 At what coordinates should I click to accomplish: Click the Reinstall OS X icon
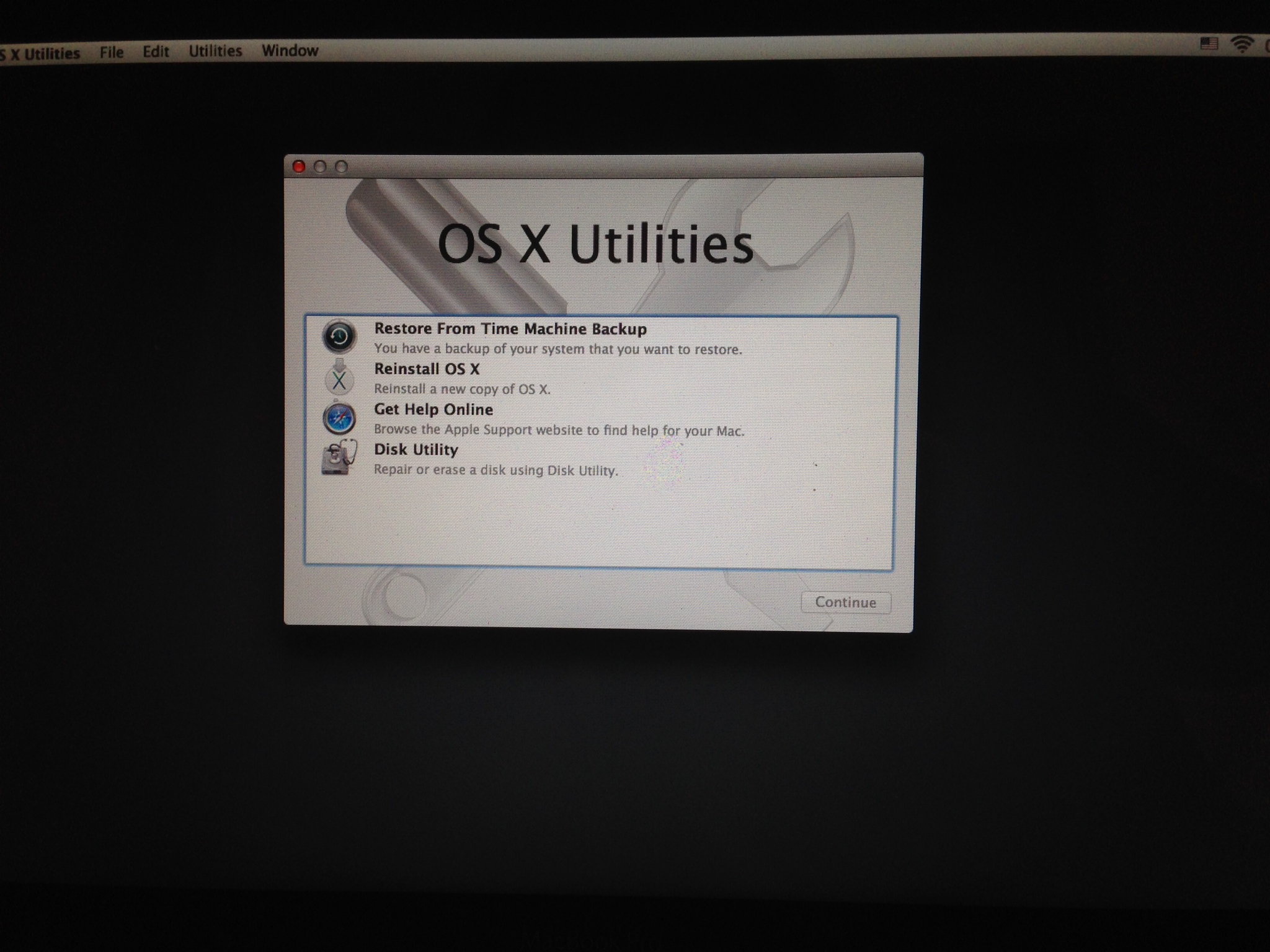(x=339, y=378)
